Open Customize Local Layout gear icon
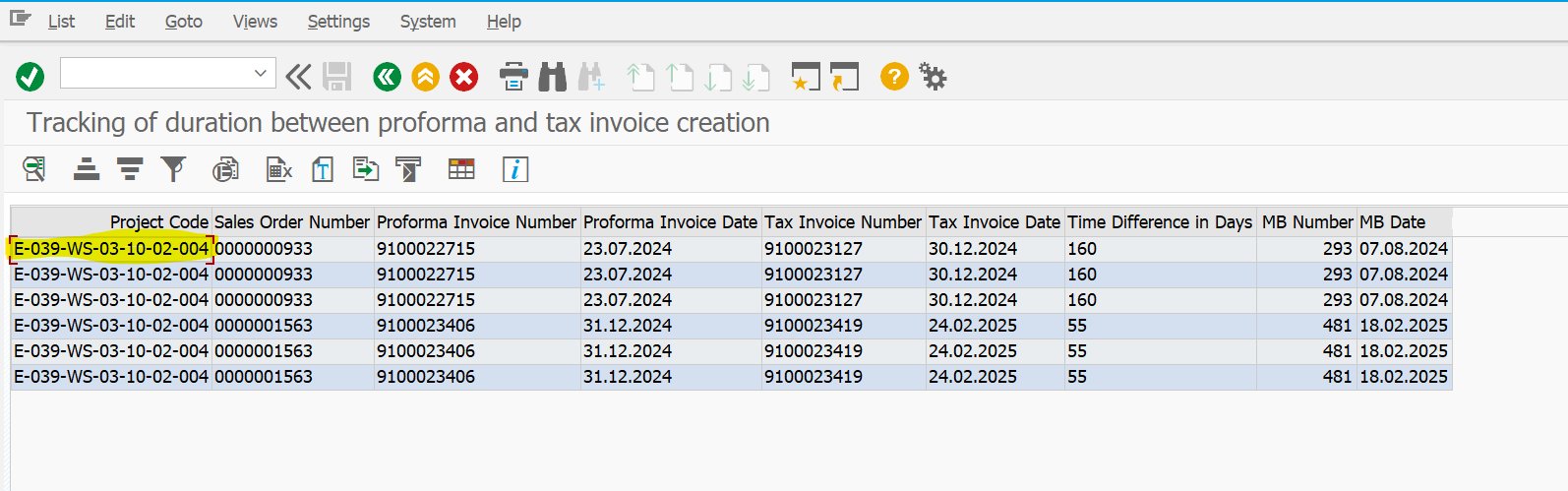 [933, 76]
